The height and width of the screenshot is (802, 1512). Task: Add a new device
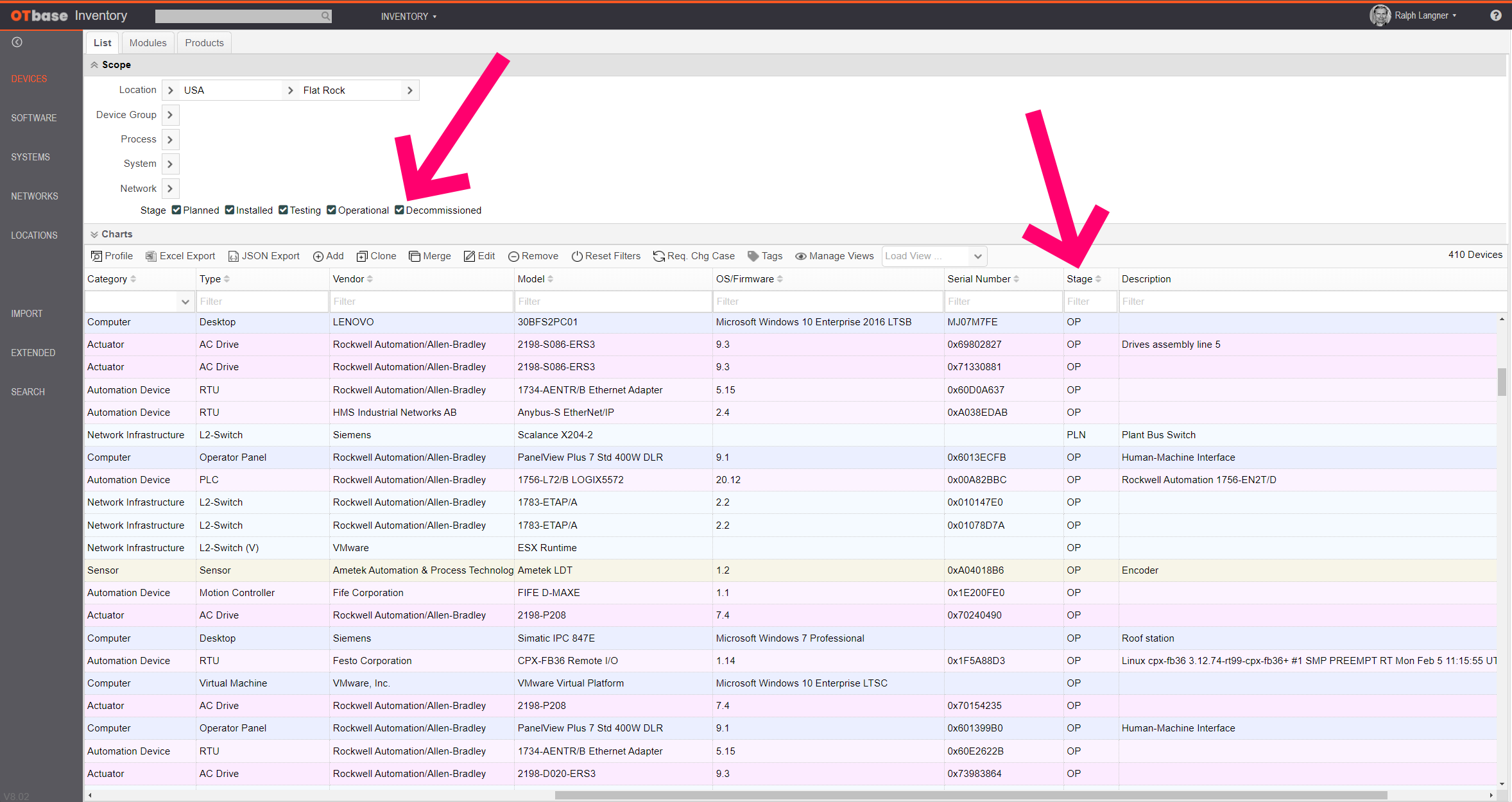(x=328, y=256)
